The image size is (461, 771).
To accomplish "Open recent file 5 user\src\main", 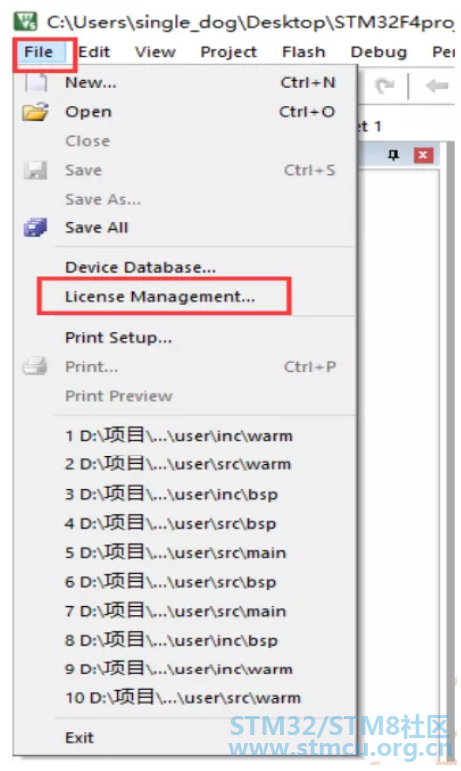I will (175, 553).
